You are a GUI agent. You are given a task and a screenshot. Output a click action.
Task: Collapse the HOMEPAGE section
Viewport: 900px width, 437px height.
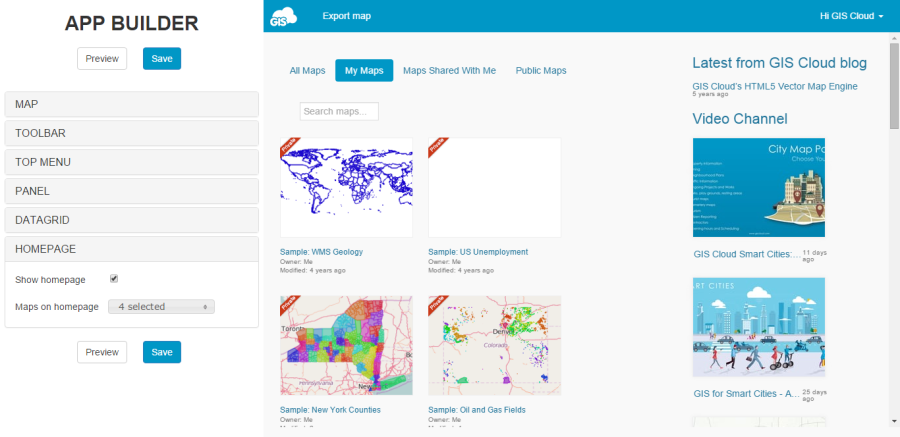(x=131, y=249)
